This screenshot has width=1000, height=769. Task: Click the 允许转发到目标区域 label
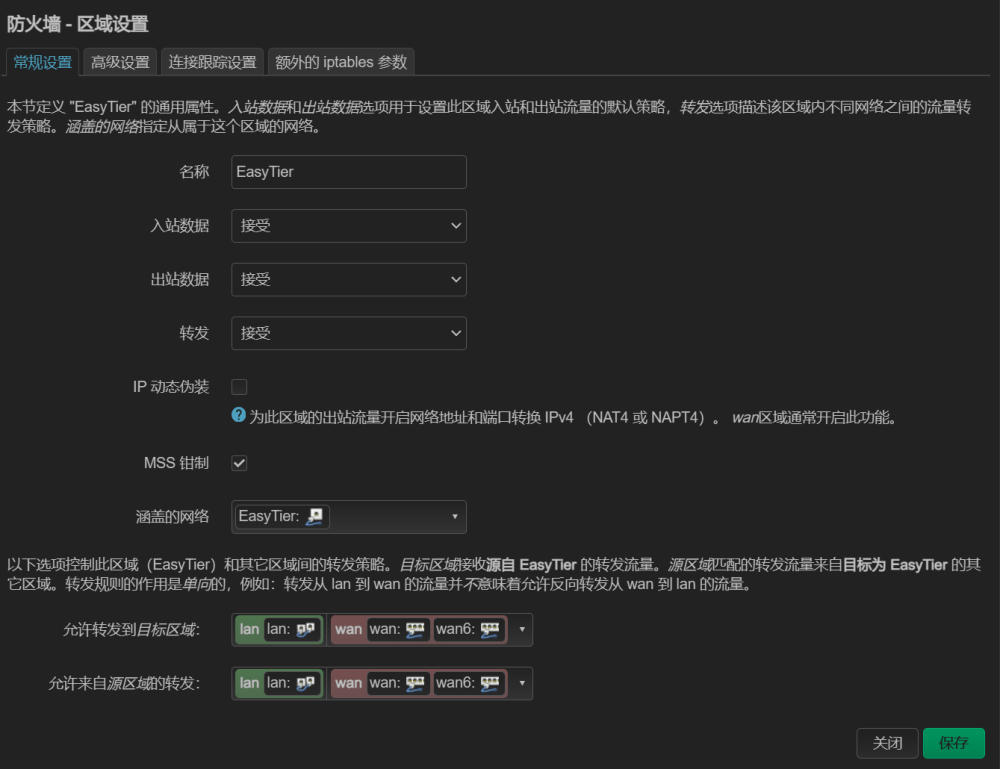coord(131,630)
